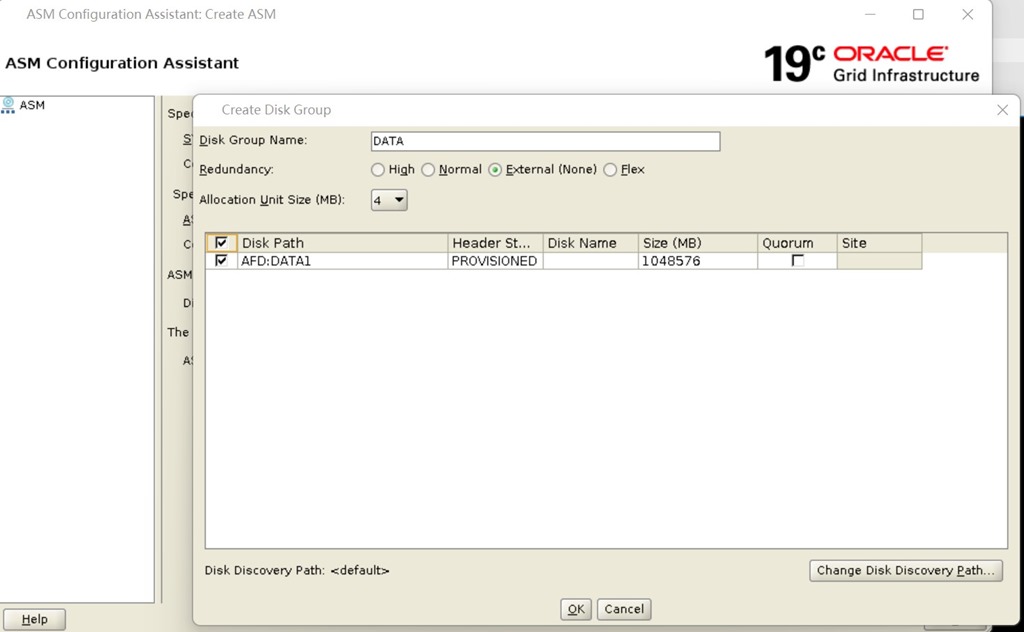
Task: Choose High redundancy radio button
Action: (377, 170)
